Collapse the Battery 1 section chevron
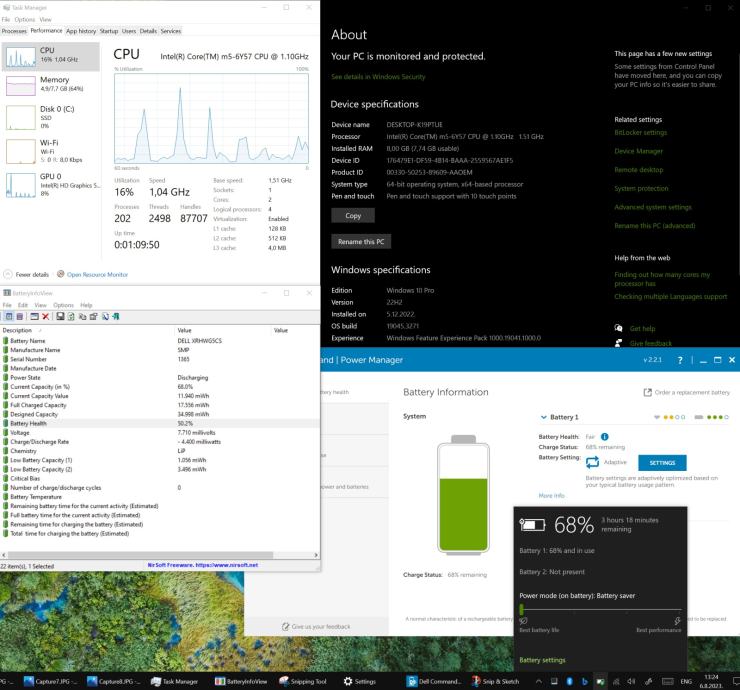740x690 pixels. point(543,416)
